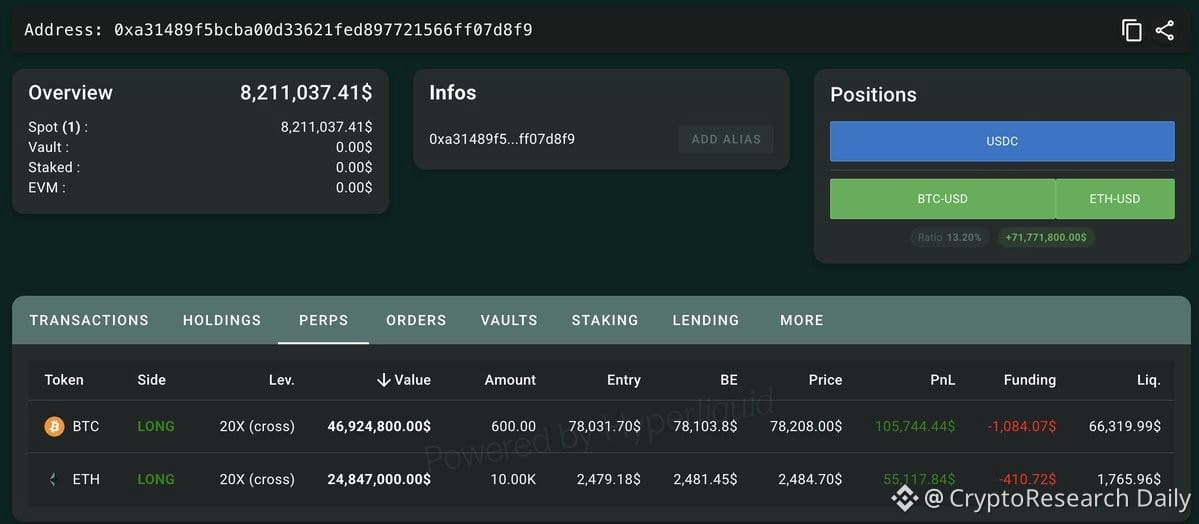Screen dimensions: 1199x524
Task: Click the Ratio 13.20% badge
Action: coord(950,237)
